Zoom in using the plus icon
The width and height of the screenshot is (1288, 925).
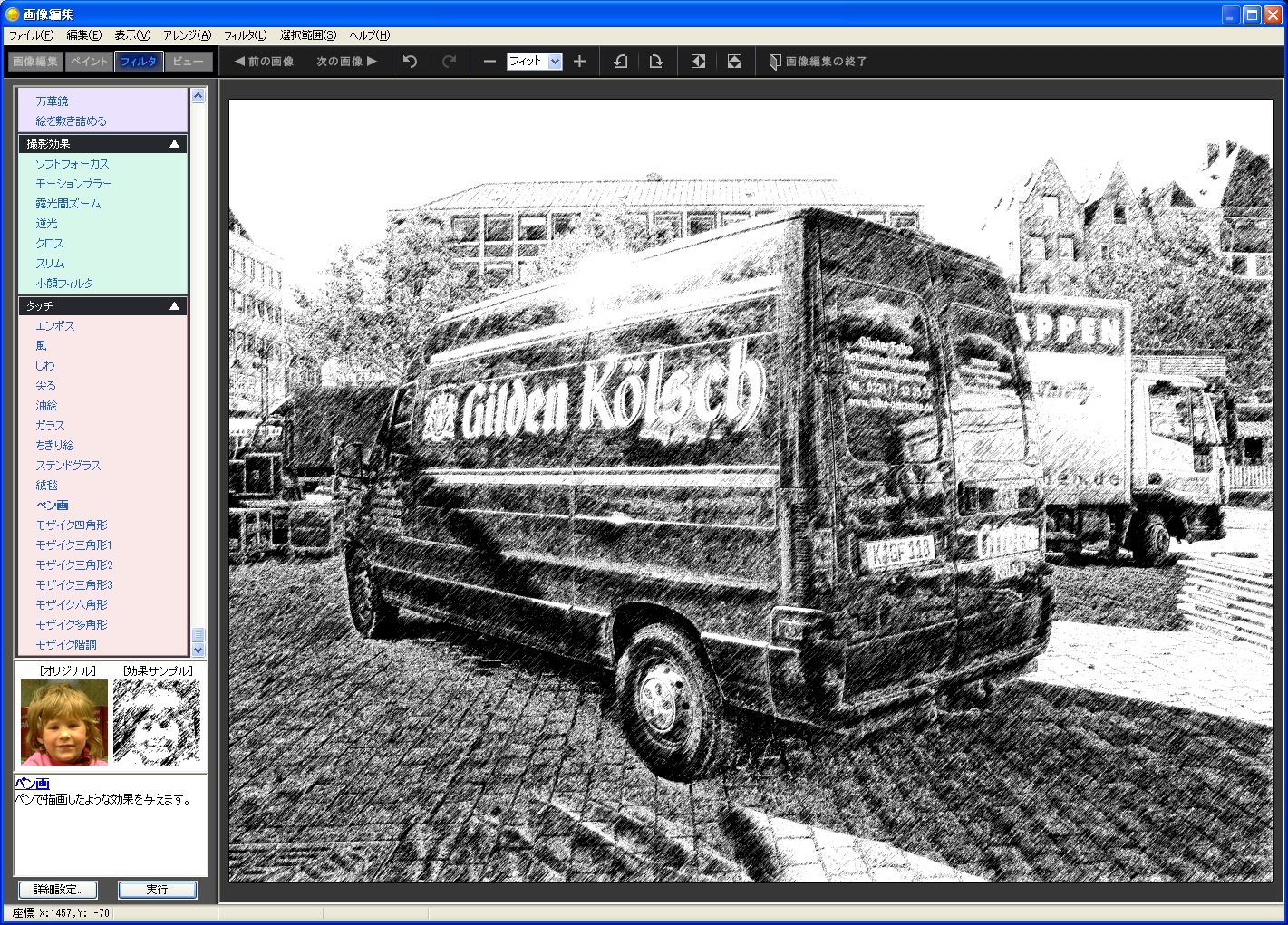(x=579, y=61)
